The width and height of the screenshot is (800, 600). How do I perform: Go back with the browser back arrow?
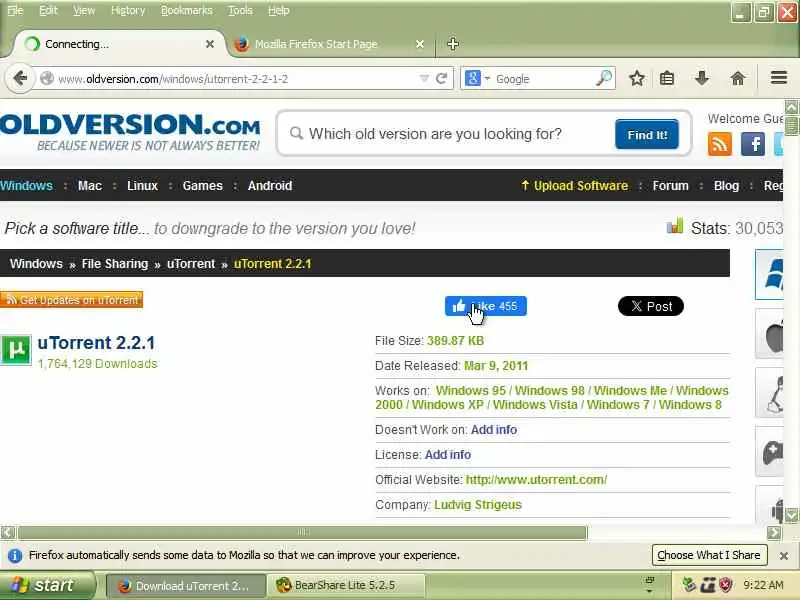click(20, 79)
